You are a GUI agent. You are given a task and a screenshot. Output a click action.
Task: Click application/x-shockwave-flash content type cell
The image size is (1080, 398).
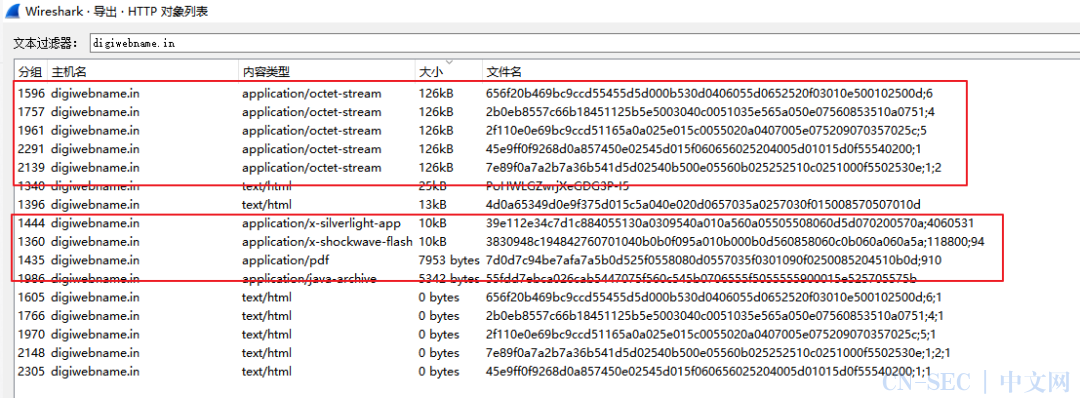pyautogui.click(x=327, y=242)
